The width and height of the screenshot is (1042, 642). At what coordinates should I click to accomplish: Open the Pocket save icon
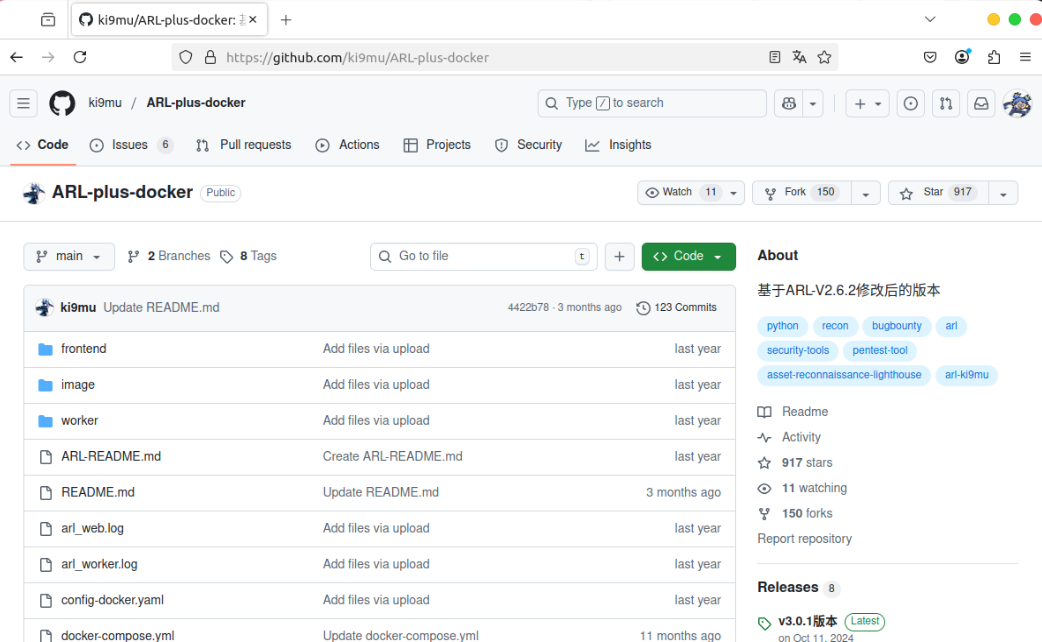(930, 57)
